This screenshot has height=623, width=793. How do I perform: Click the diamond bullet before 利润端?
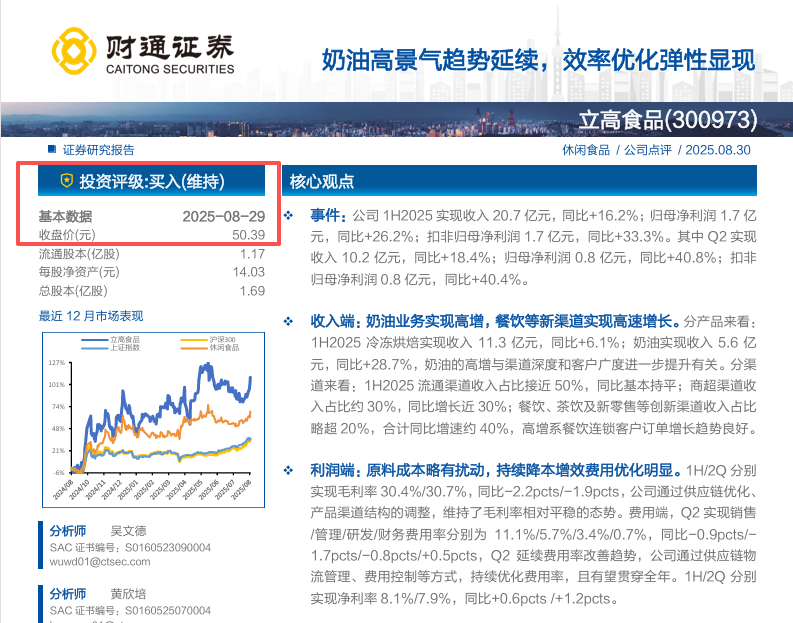(x=288, y=471)
